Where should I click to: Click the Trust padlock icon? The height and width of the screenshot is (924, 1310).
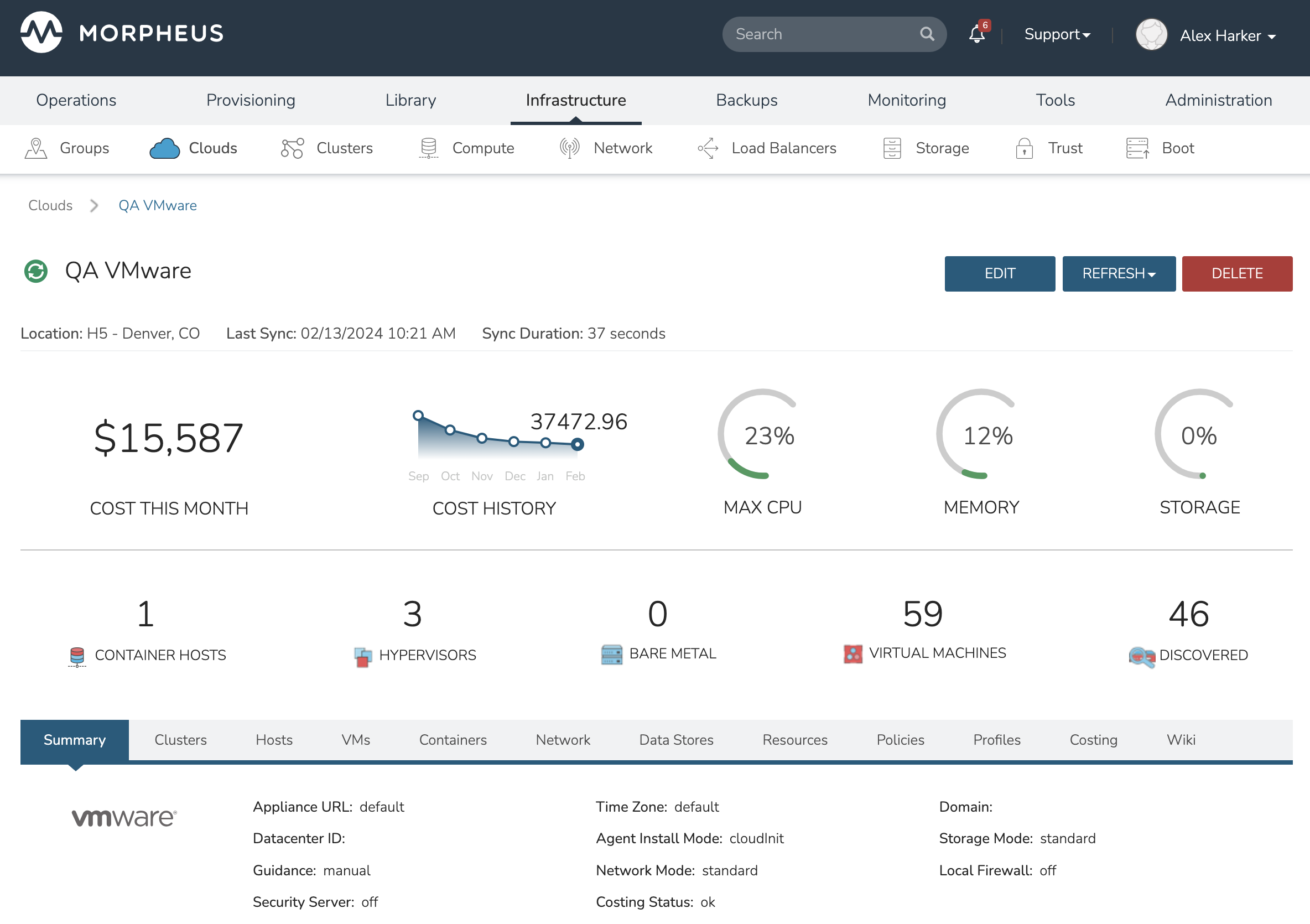pos(1024,148)
